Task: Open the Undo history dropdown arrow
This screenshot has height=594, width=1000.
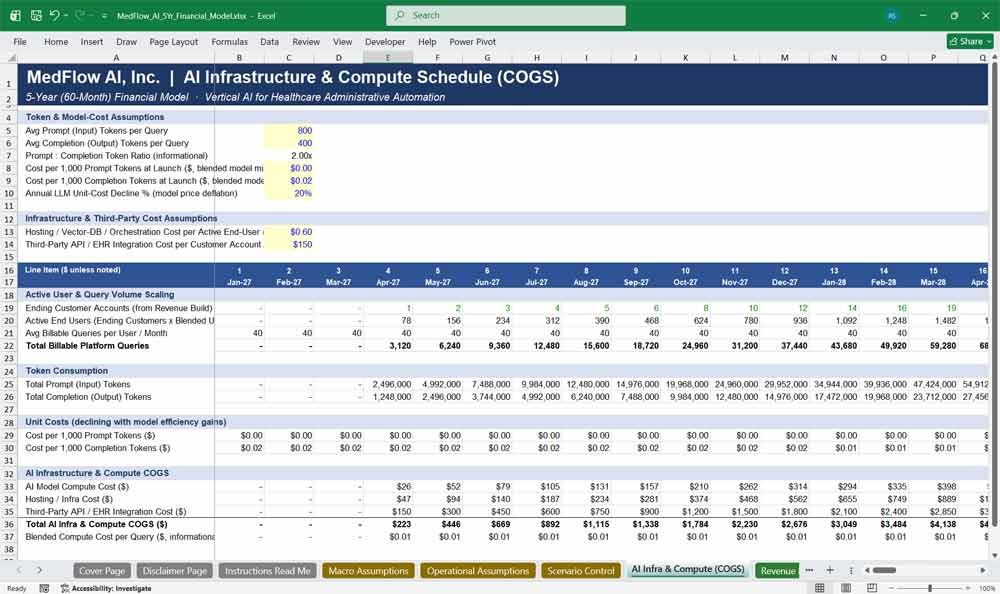Action: click(66, 15)
